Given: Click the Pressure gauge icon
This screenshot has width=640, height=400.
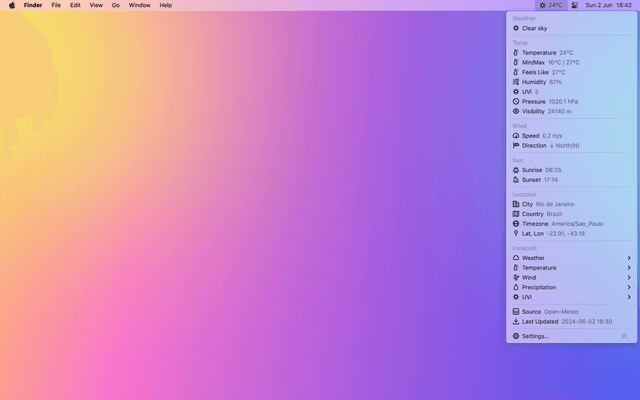Looking at the screenshot, I should 516,101.
